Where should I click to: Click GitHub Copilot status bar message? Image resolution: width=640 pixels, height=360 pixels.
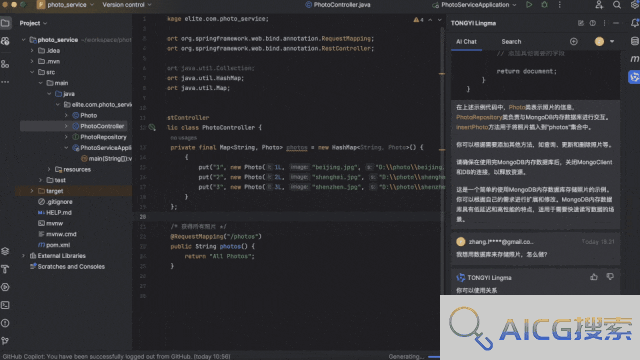click(116, 356)
